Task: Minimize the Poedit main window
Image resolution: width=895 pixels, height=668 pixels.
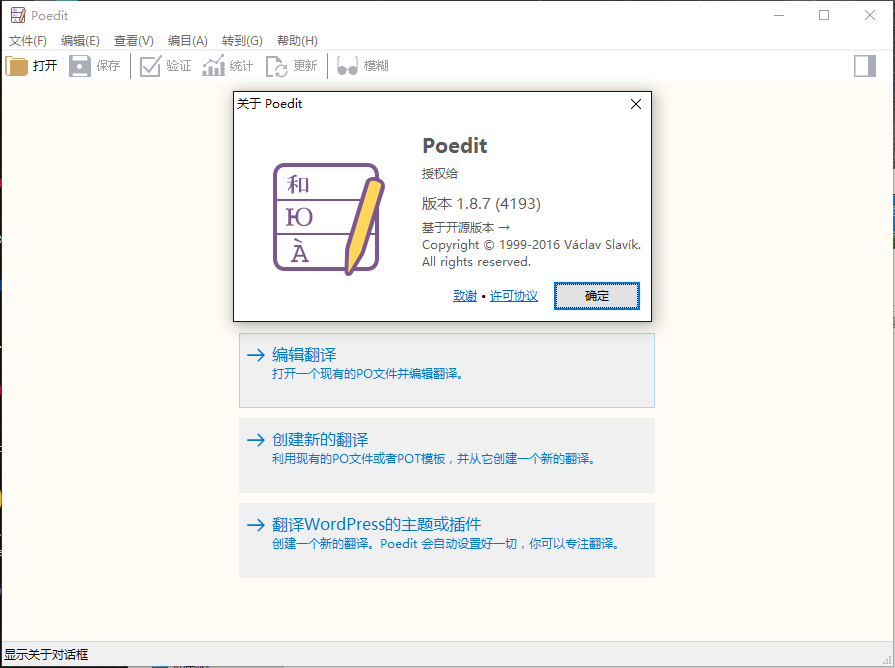Action: (x=779, y=15)
